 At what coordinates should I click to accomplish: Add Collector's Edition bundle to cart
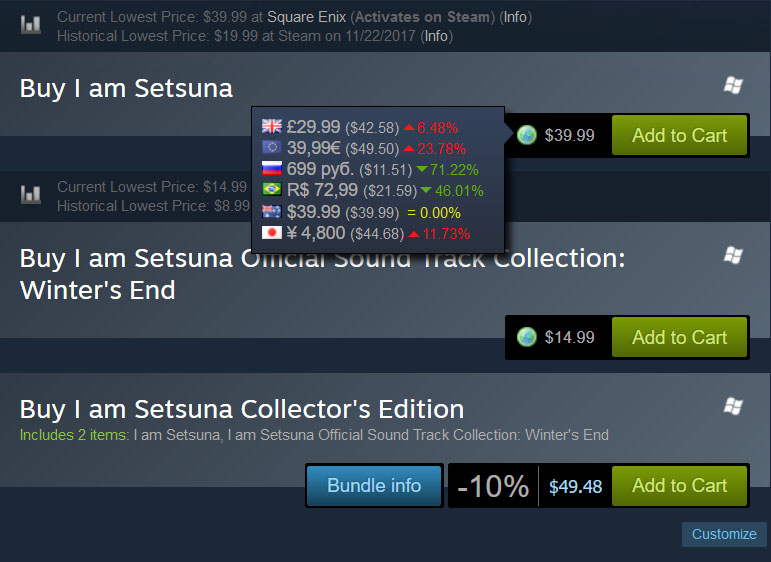(x=679, y=485)
